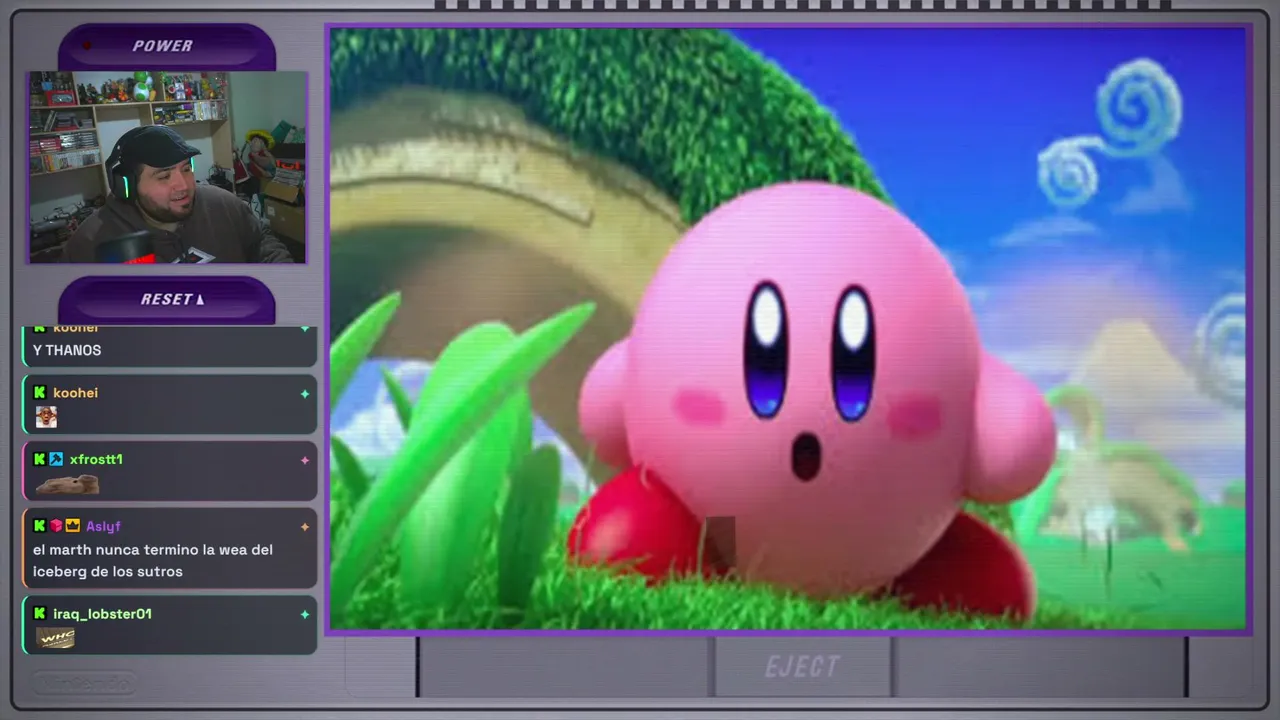
Task: Click the gold crown badge beside Aslyf
Action: 72,526
